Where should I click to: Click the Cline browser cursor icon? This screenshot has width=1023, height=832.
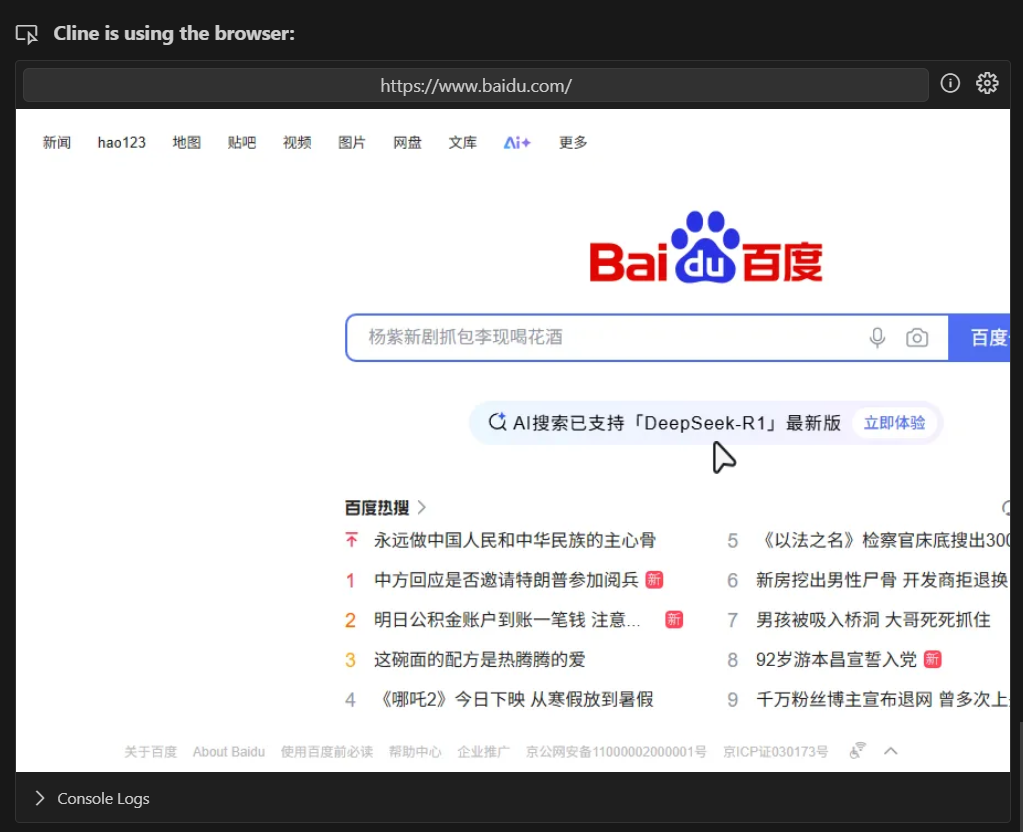[x=27, y=34]
